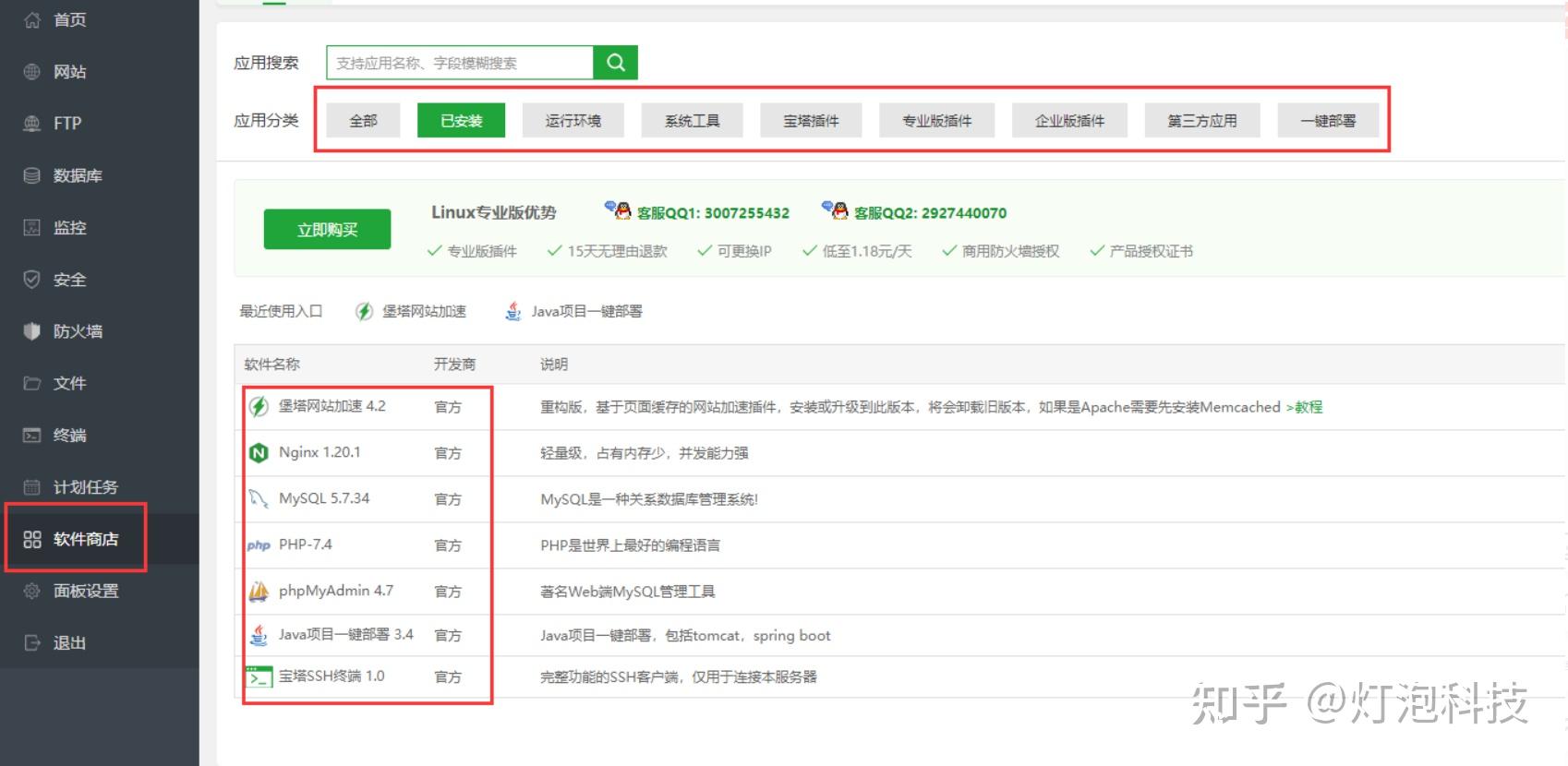
Task: Click the PHP logo icon
Action: point(259,545)
